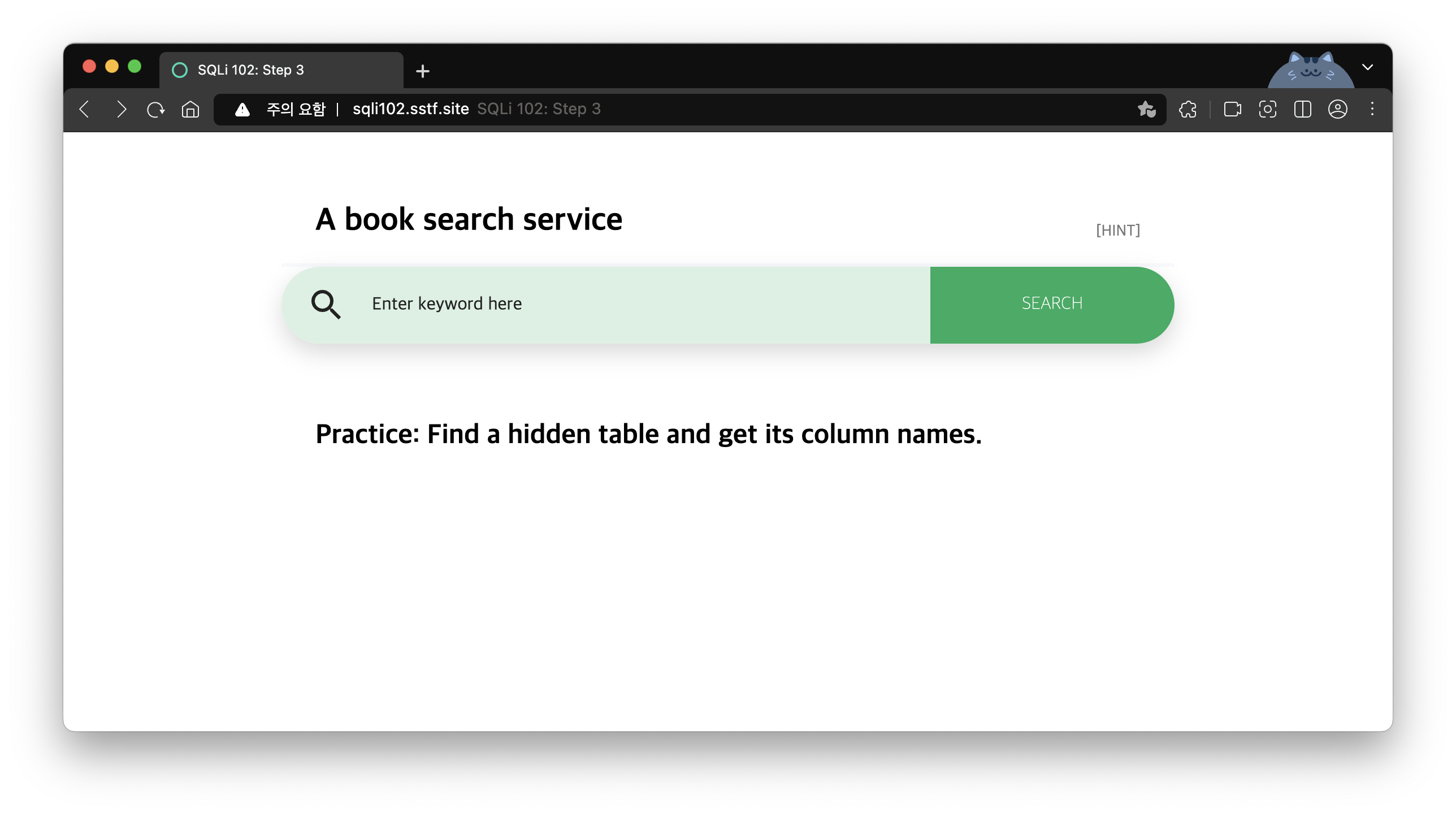Click the media tab toolbar icon
The image size is (1456, 815).
tap(1232, 109)
